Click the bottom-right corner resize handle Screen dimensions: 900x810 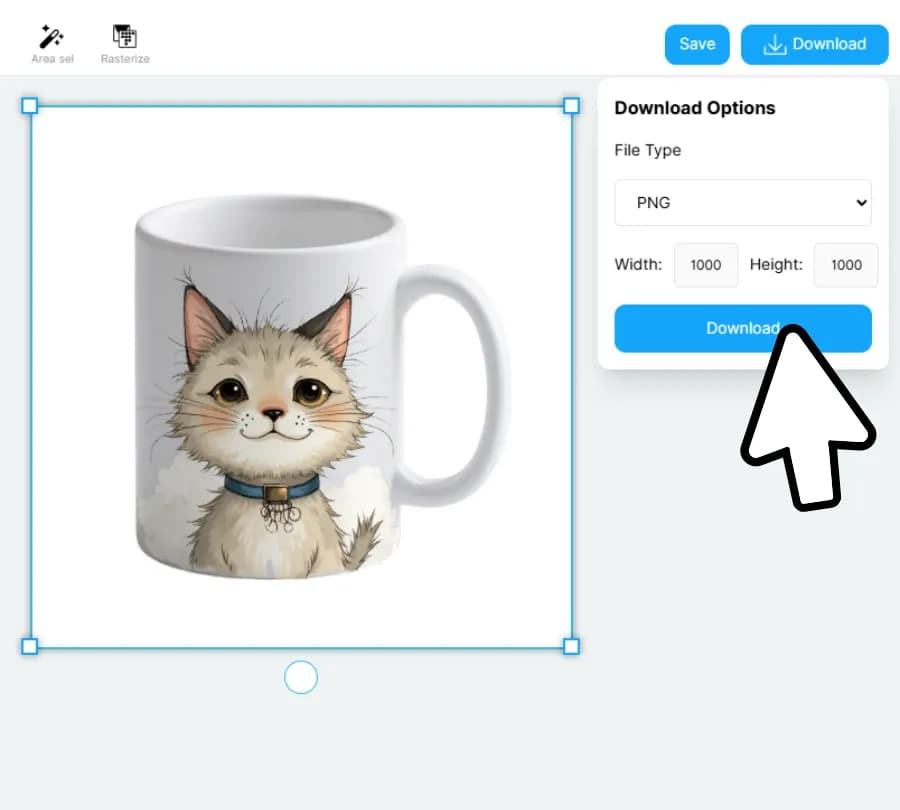coord(571,647)
